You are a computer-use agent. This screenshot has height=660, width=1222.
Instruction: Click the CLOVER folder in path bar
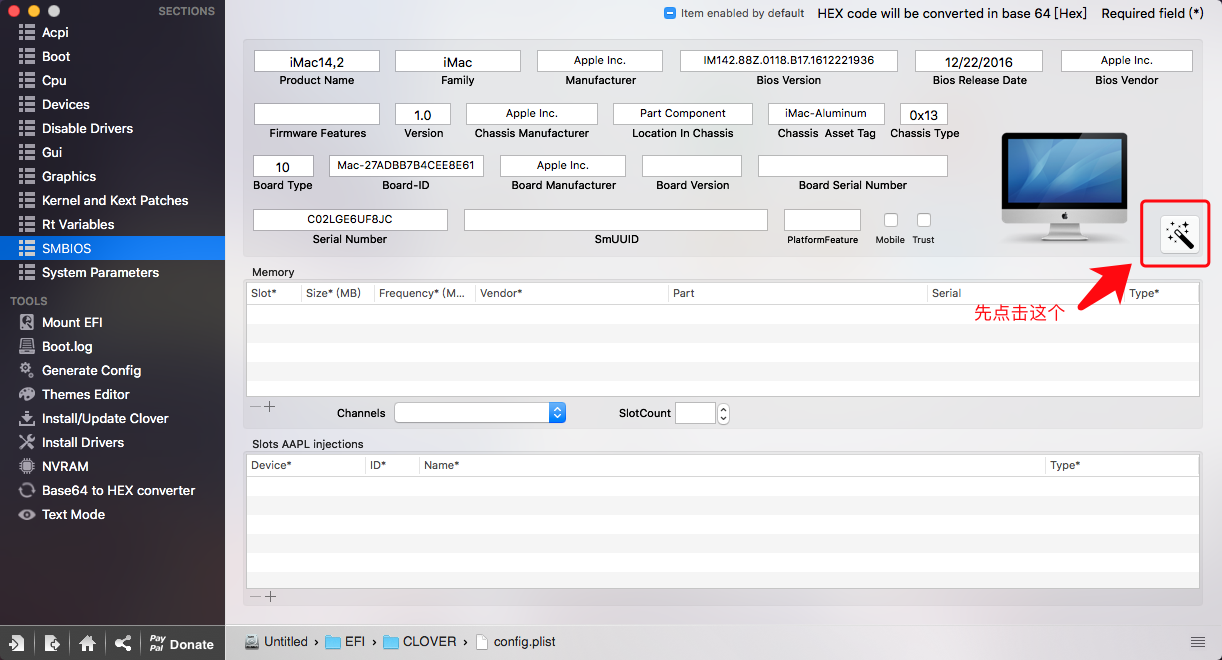pos(419,642)
